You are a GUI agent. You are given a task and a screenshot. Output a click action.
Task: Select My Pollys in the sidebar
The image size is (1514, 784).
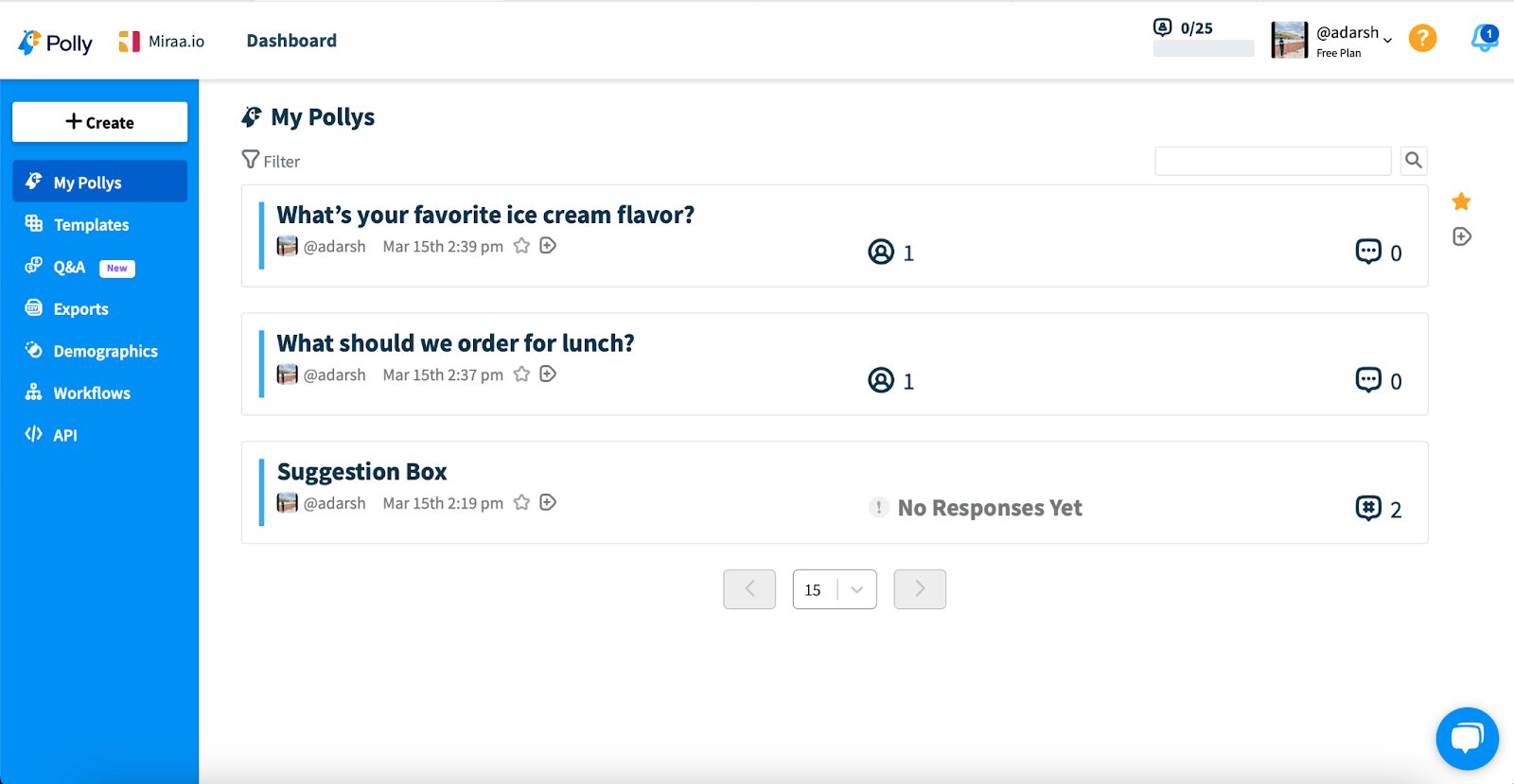(87, 182)
